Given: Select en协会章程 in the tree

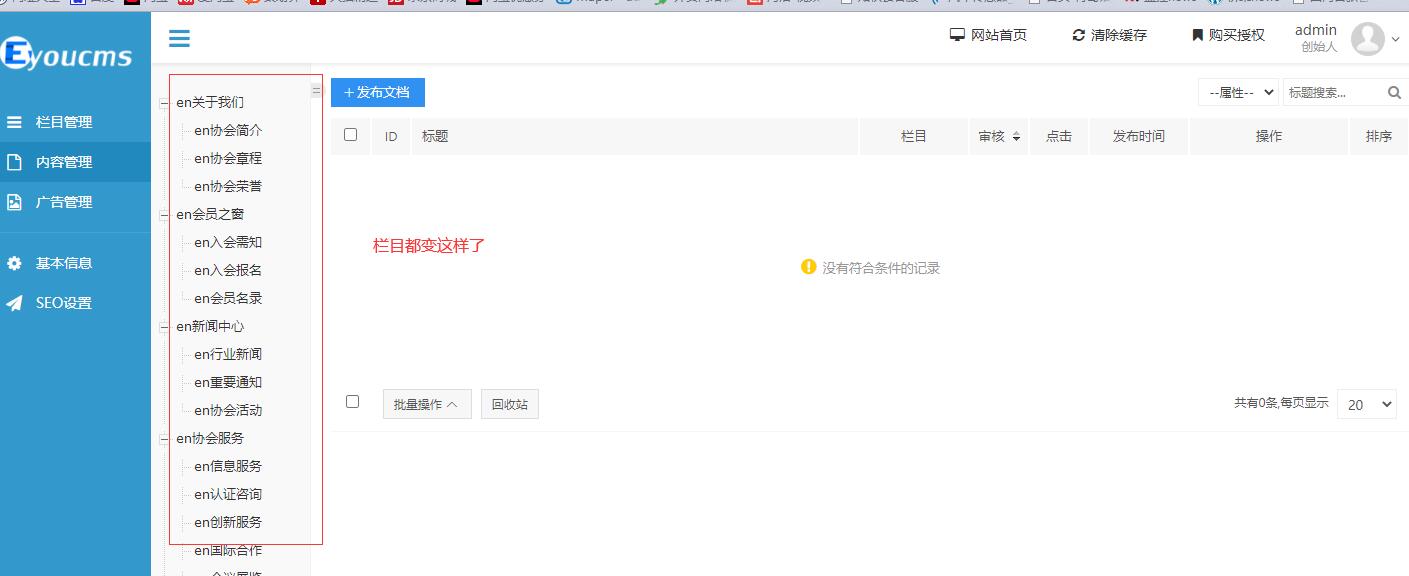Looking at the screenshot, I should click(228, 158).
